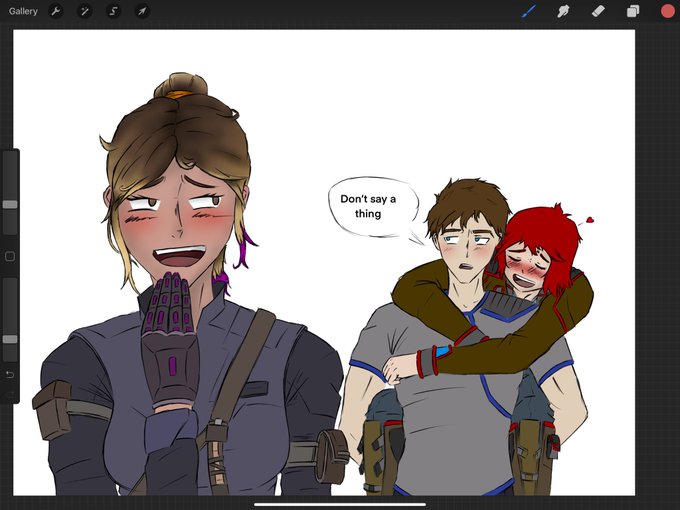680x510 pixels.
Task: Select the Smudge finger tool
Action: tap(563, 11)
